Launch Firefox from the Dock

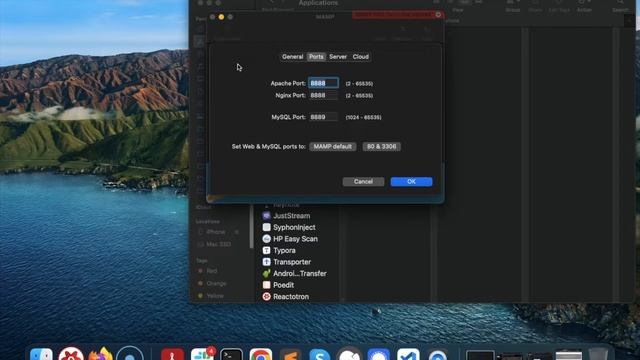click(100, 354)
